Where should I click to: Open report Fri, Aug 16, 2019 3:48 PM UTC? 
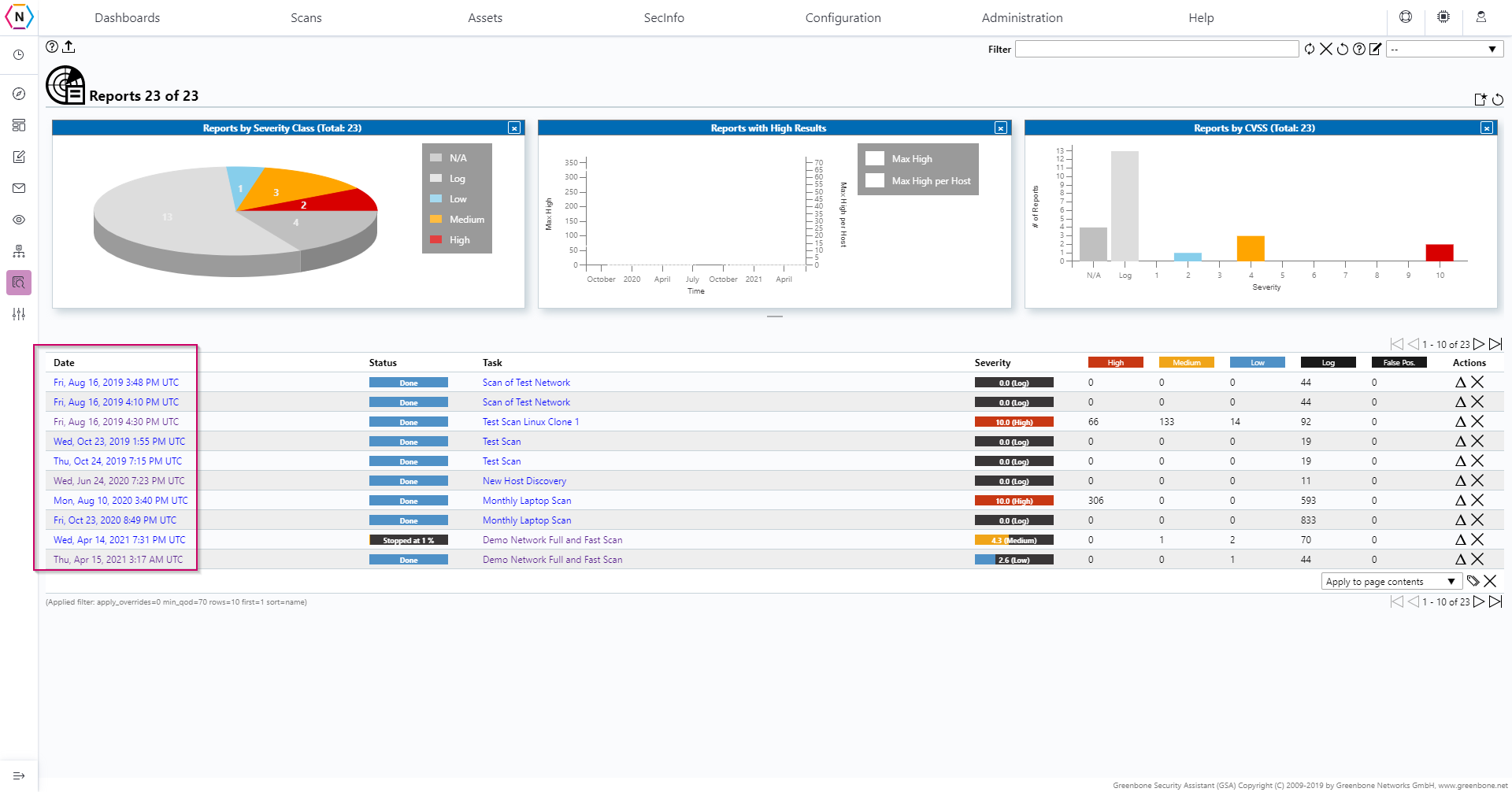(x=117, y=382)
